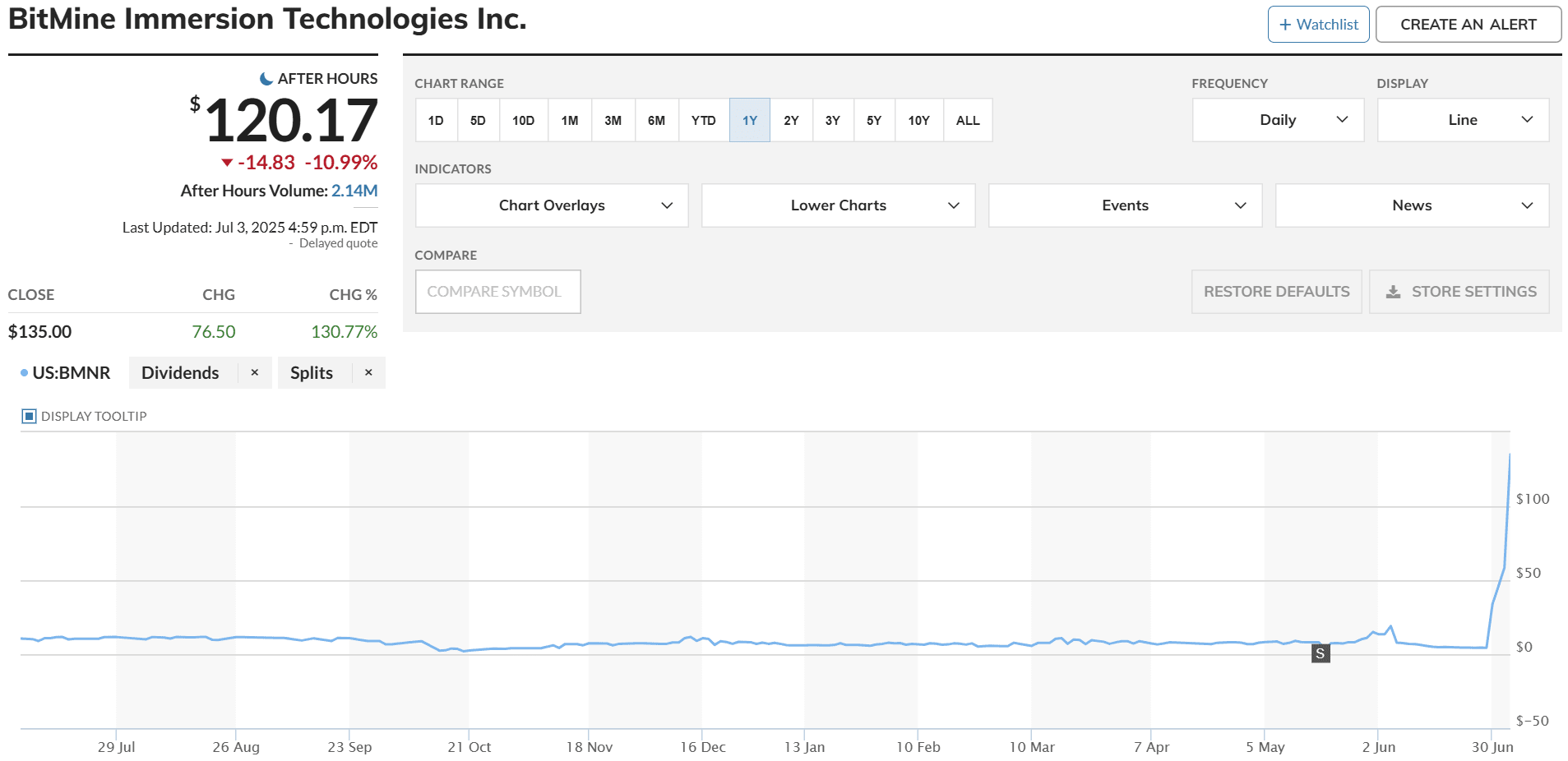Click the US:BMNR legend label

point(72,373)
